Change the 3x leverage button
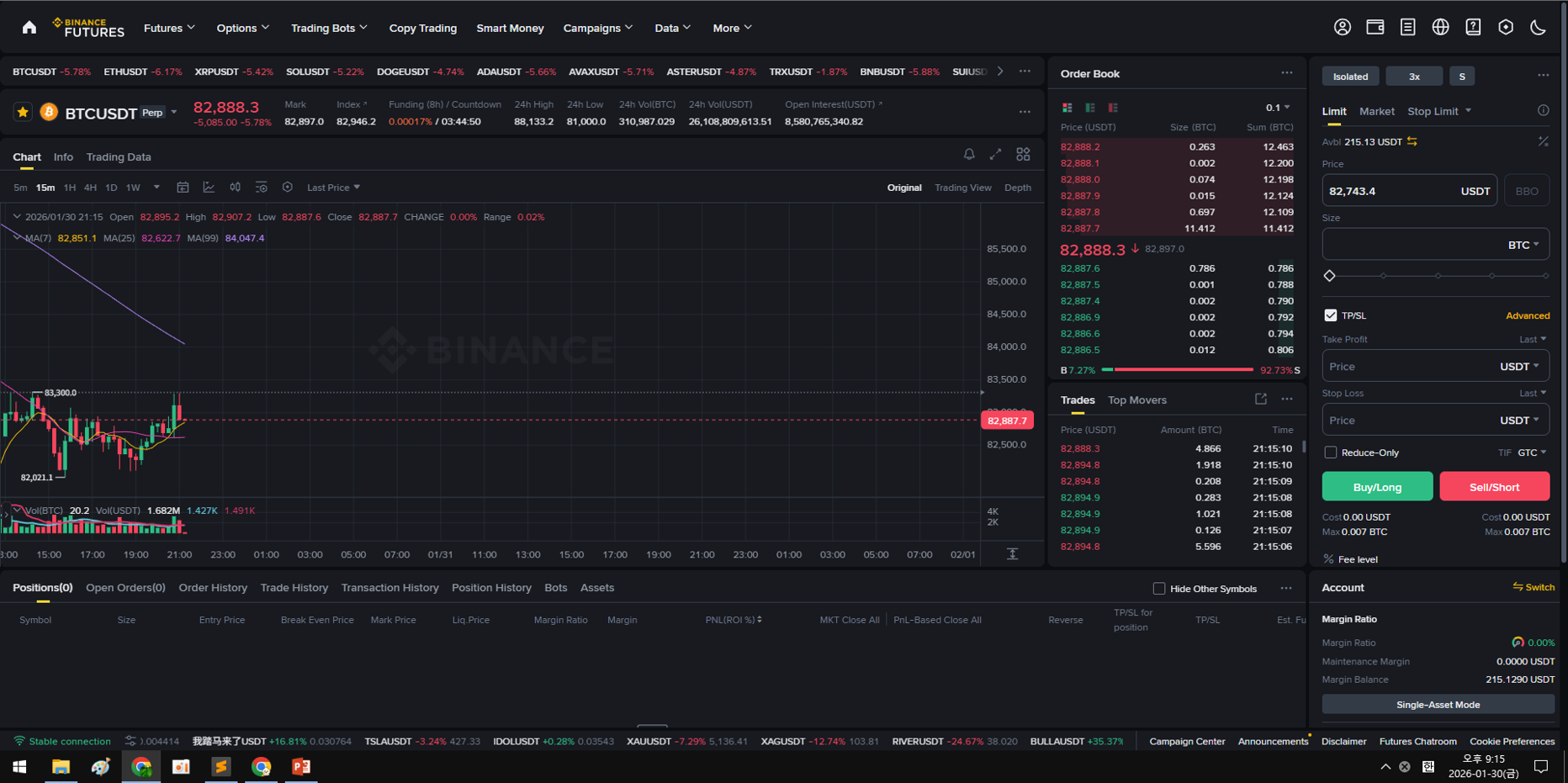Image resolution: width=1568 pixels, height=783 pixels. [x=1414, y=77]
